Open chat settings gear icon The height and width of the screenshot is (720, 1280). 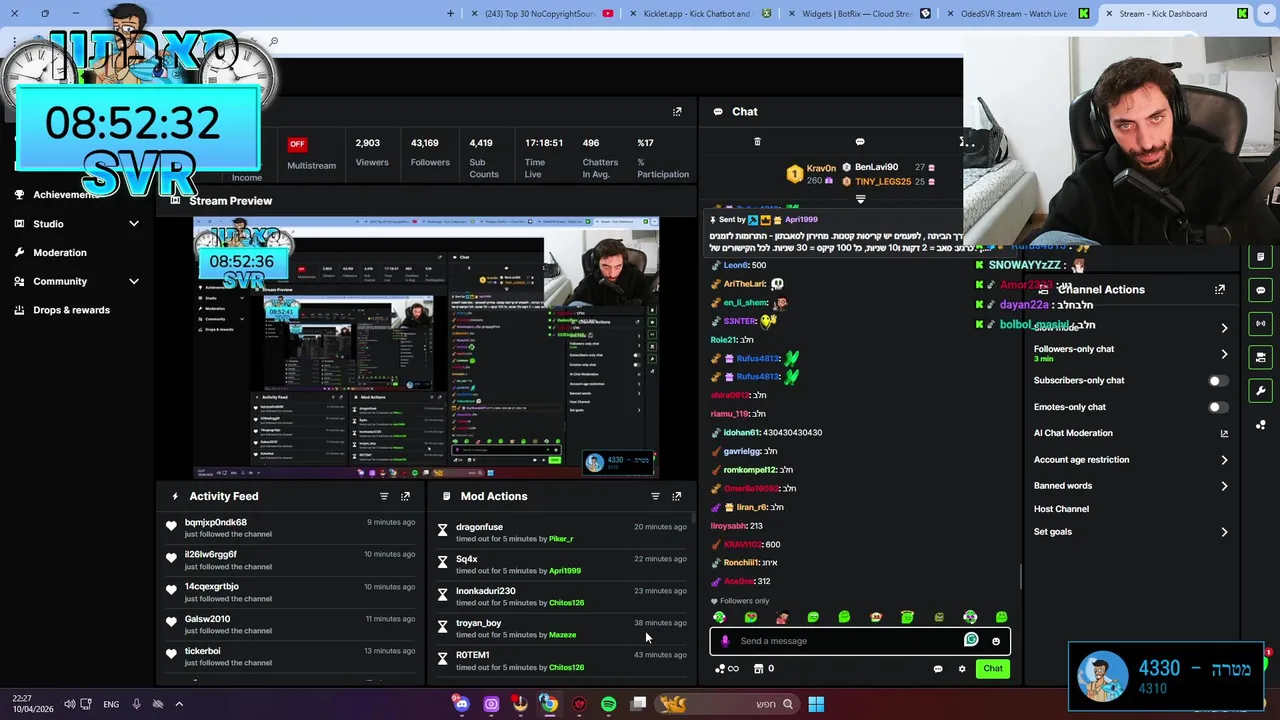click(962, 669)
